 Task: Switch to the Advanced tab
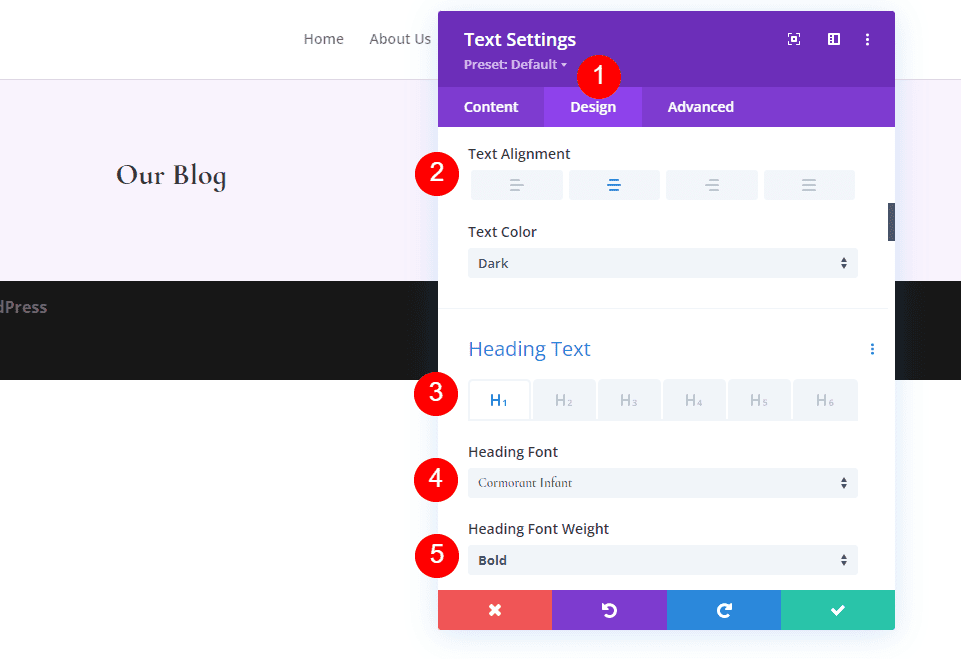click(700, 106)
